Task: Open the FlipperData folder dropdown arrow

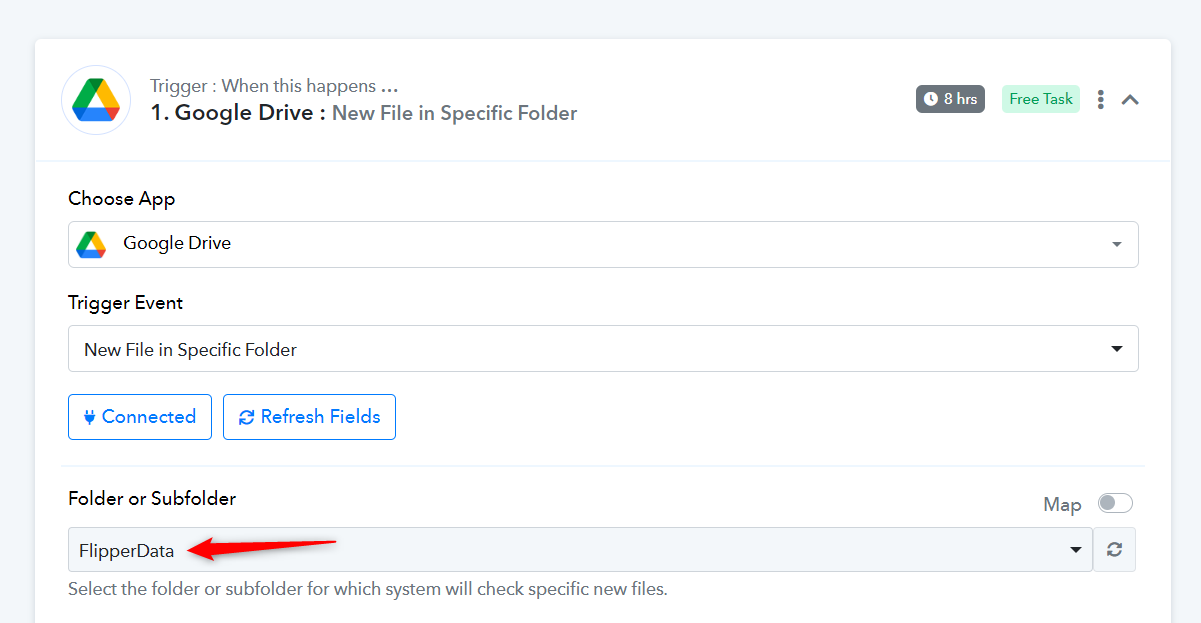Action: [x=1076, y=550]
